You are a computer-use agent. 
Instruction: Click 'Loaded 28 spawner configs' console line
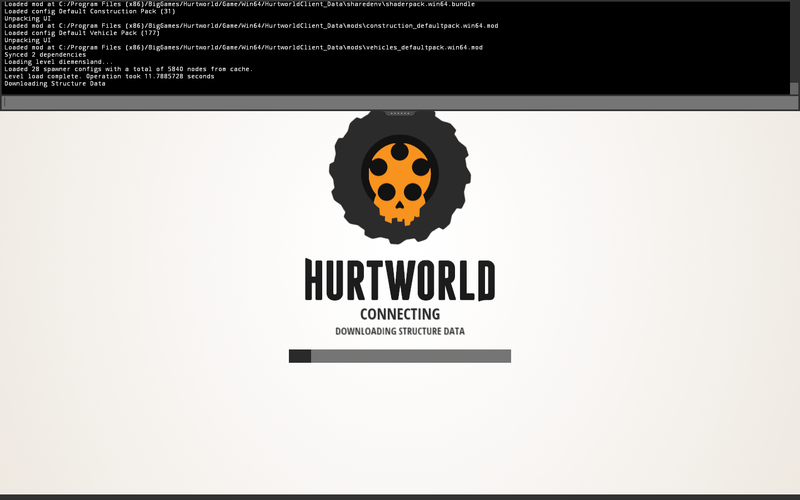click(x=129, y=69)
